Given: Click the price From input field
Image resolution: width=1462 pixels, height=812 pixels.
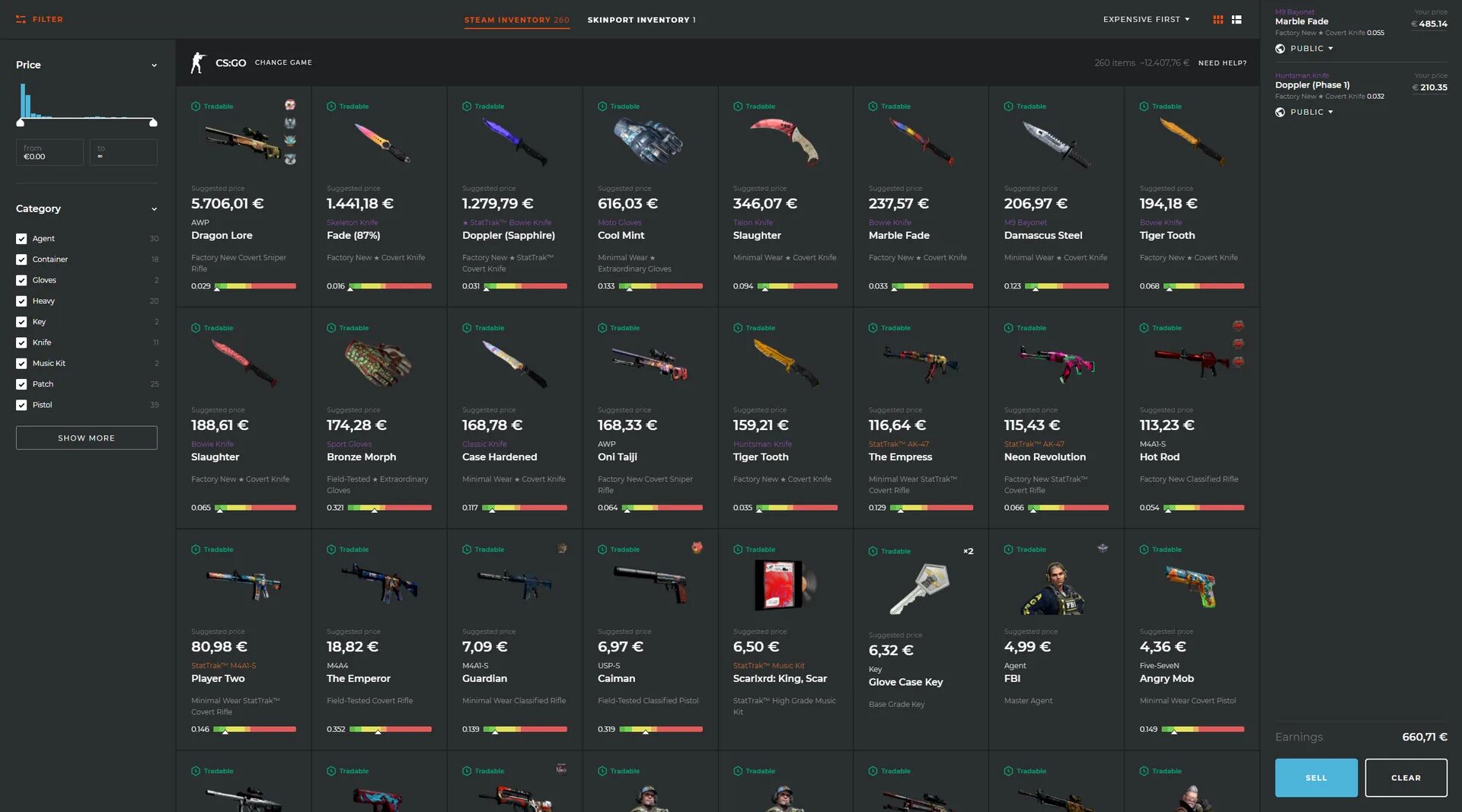Looking at the screenshot, I should (49, 152).
